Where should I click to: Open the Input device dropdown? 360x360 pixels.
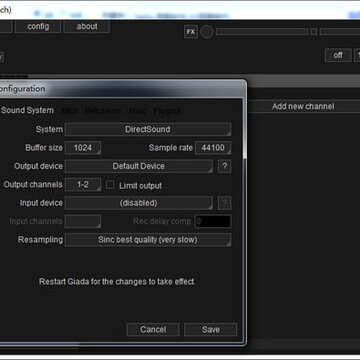(139, 203)
